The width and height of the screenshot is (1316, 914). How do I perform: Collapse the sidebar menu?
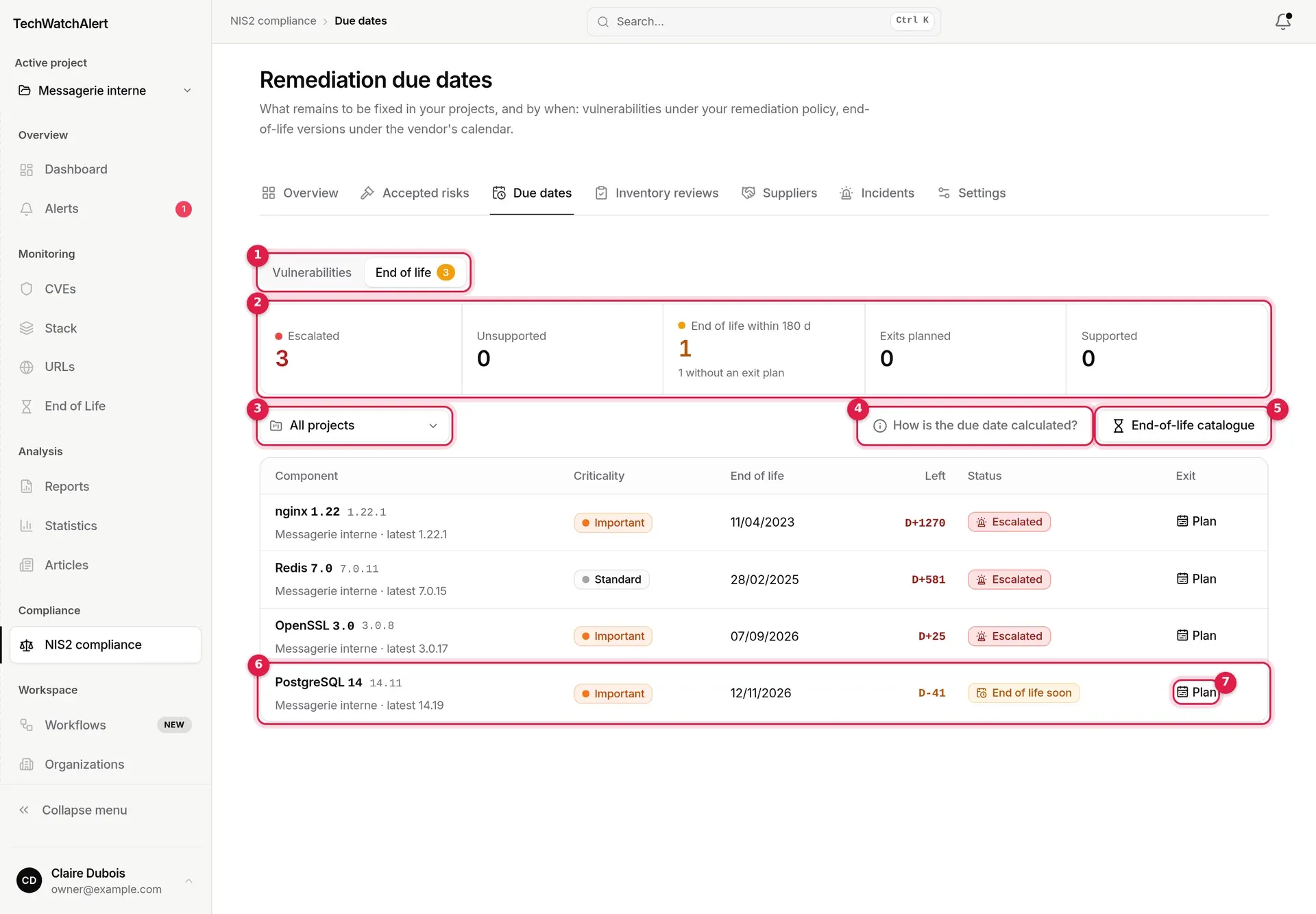(x=73, y=810)
